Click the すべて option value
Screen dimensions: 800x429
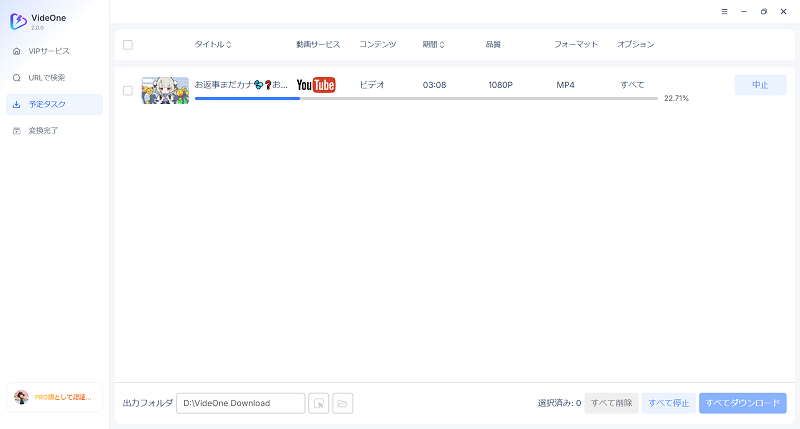coord(632,85)
